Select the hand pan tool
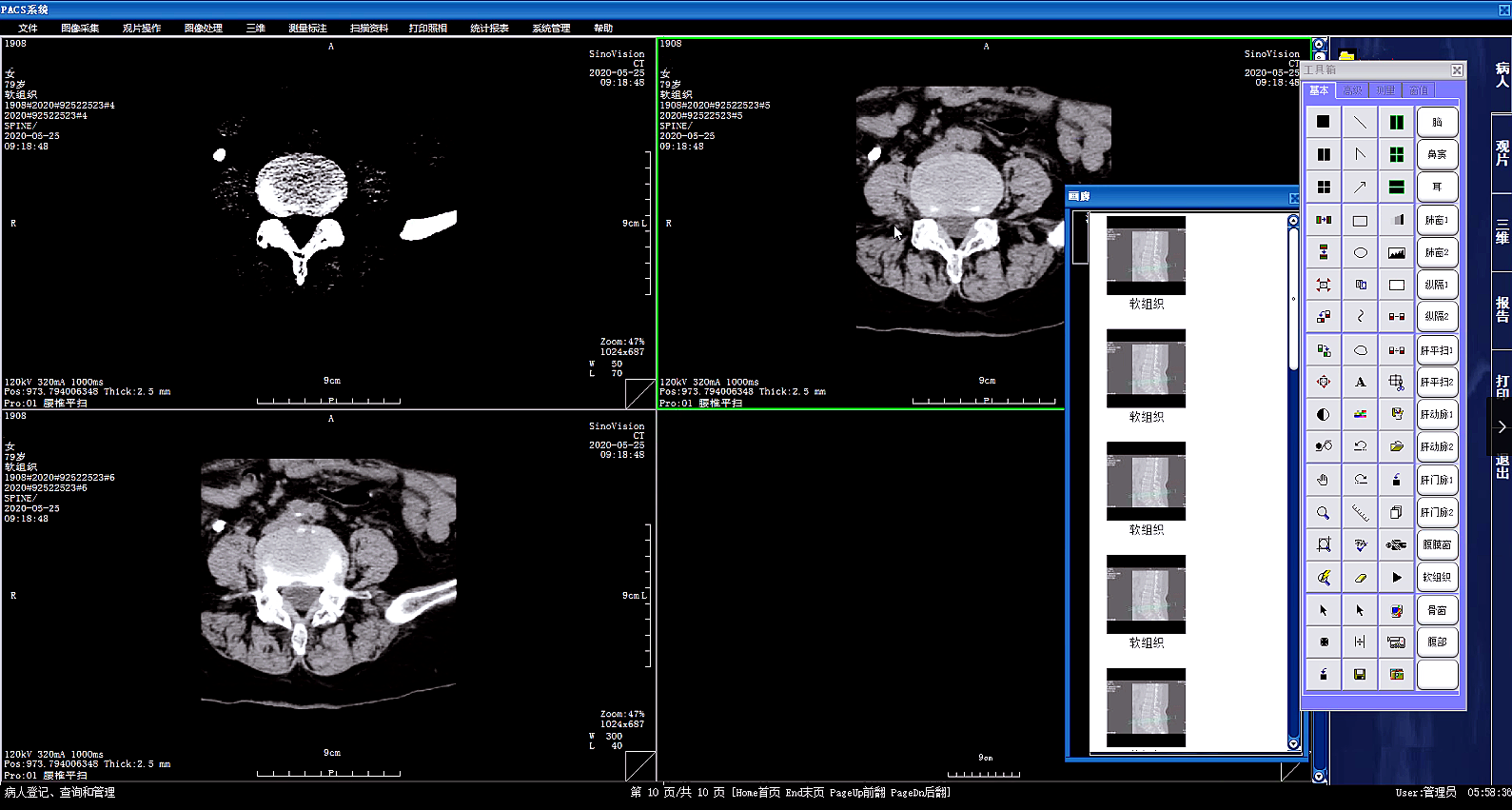1512x810 pixels. (x=1324, y=480)
